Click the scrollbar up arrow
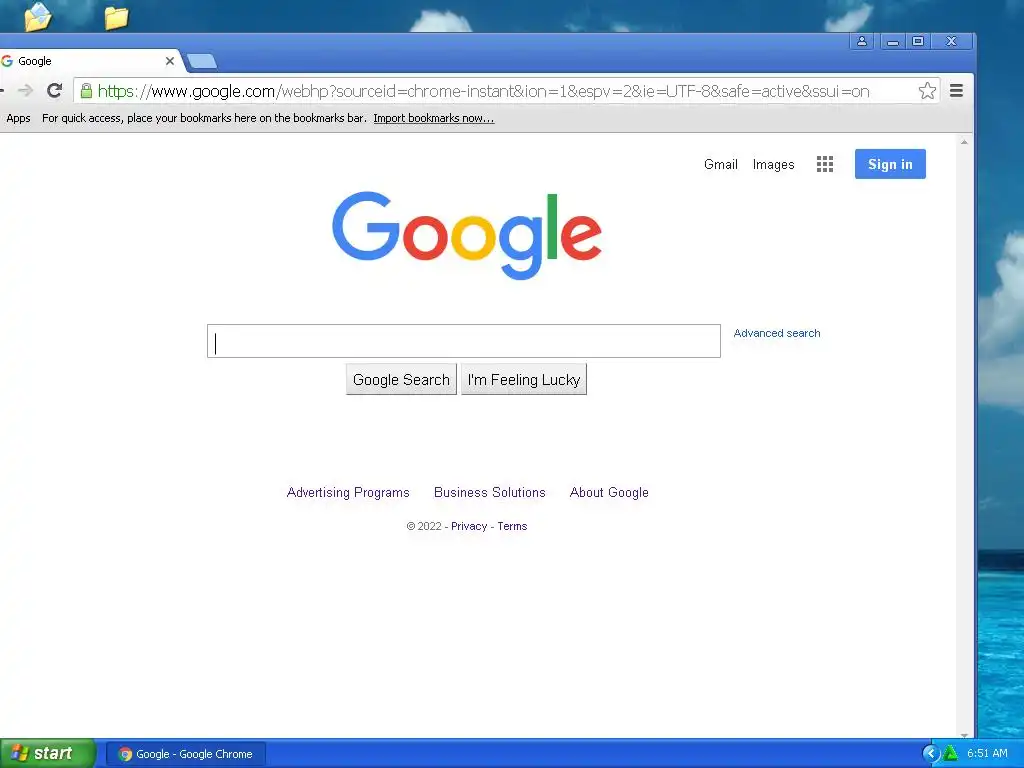The height and width of the screenshot is (768, 1024). [x=964, y=142]
